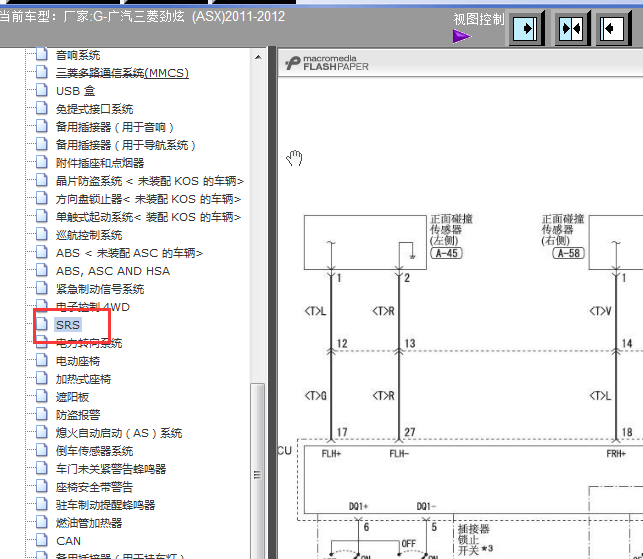This screenshot has height=559, width=643.
Task: Click the center-collapse view control button
Action: (x=572, y=29)
